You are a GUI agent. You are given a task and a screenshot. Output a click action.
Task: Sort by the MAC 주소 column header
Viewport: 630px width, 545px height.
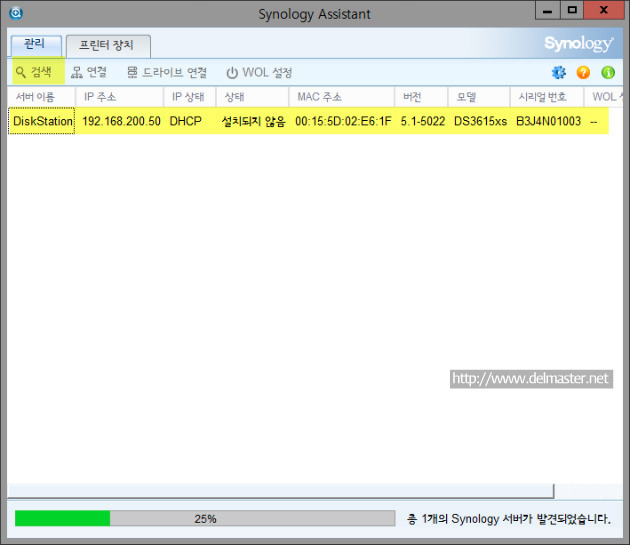[x=342, y=97]
